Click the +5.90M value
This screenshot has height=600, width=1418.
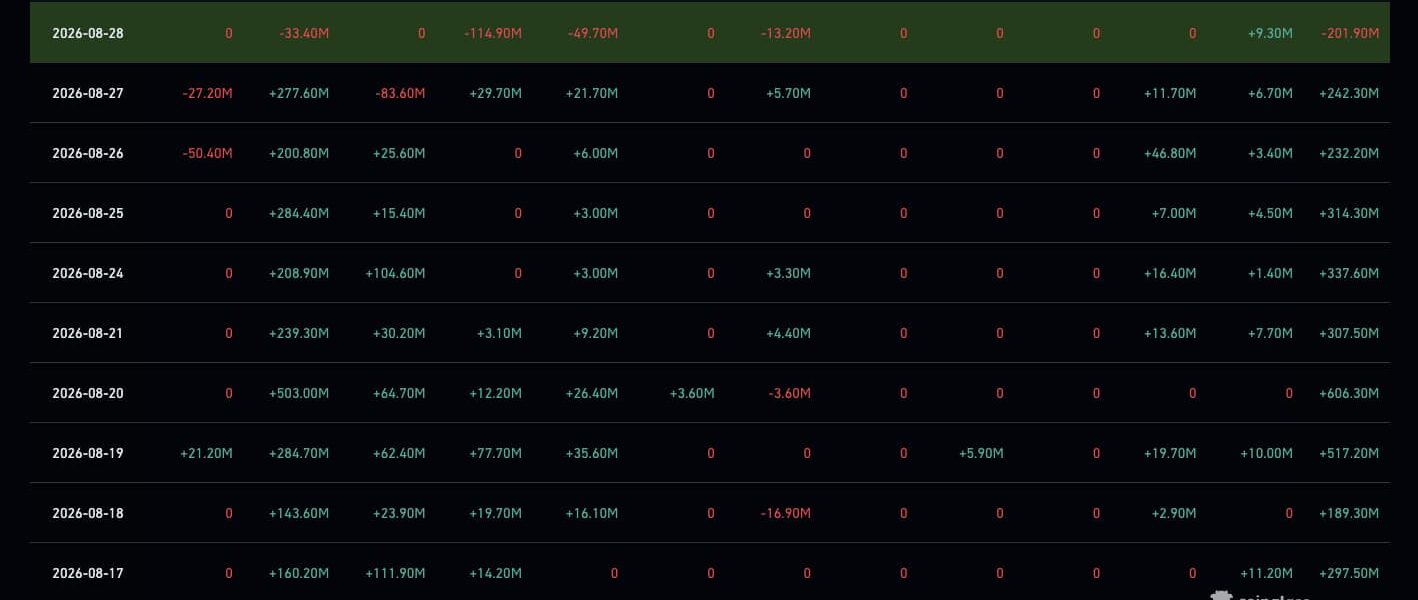[x=981, y=453]
